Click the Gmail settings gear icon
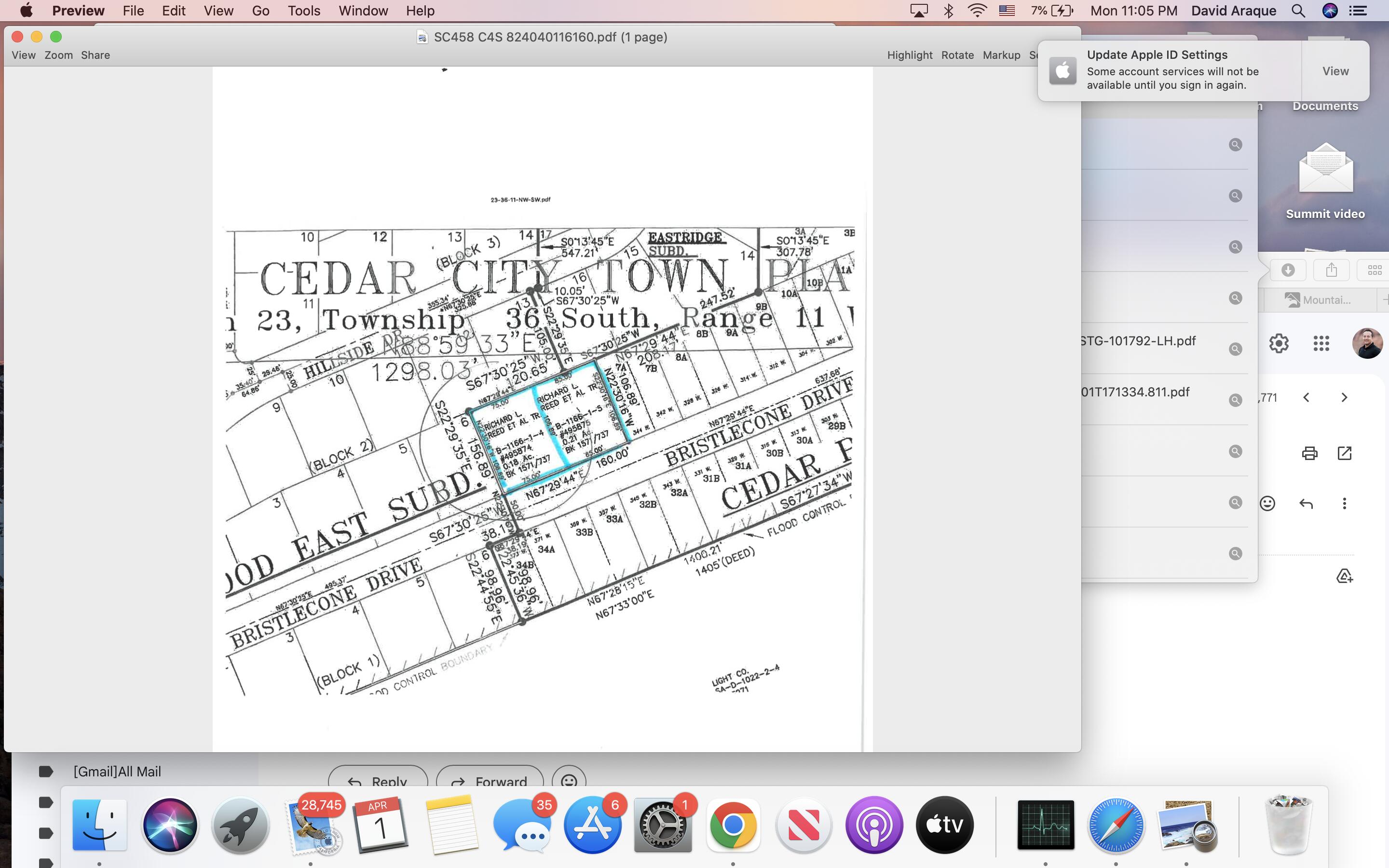Image resolution: width=1389 pixels, height=868 pixels. click(1279, 343)
